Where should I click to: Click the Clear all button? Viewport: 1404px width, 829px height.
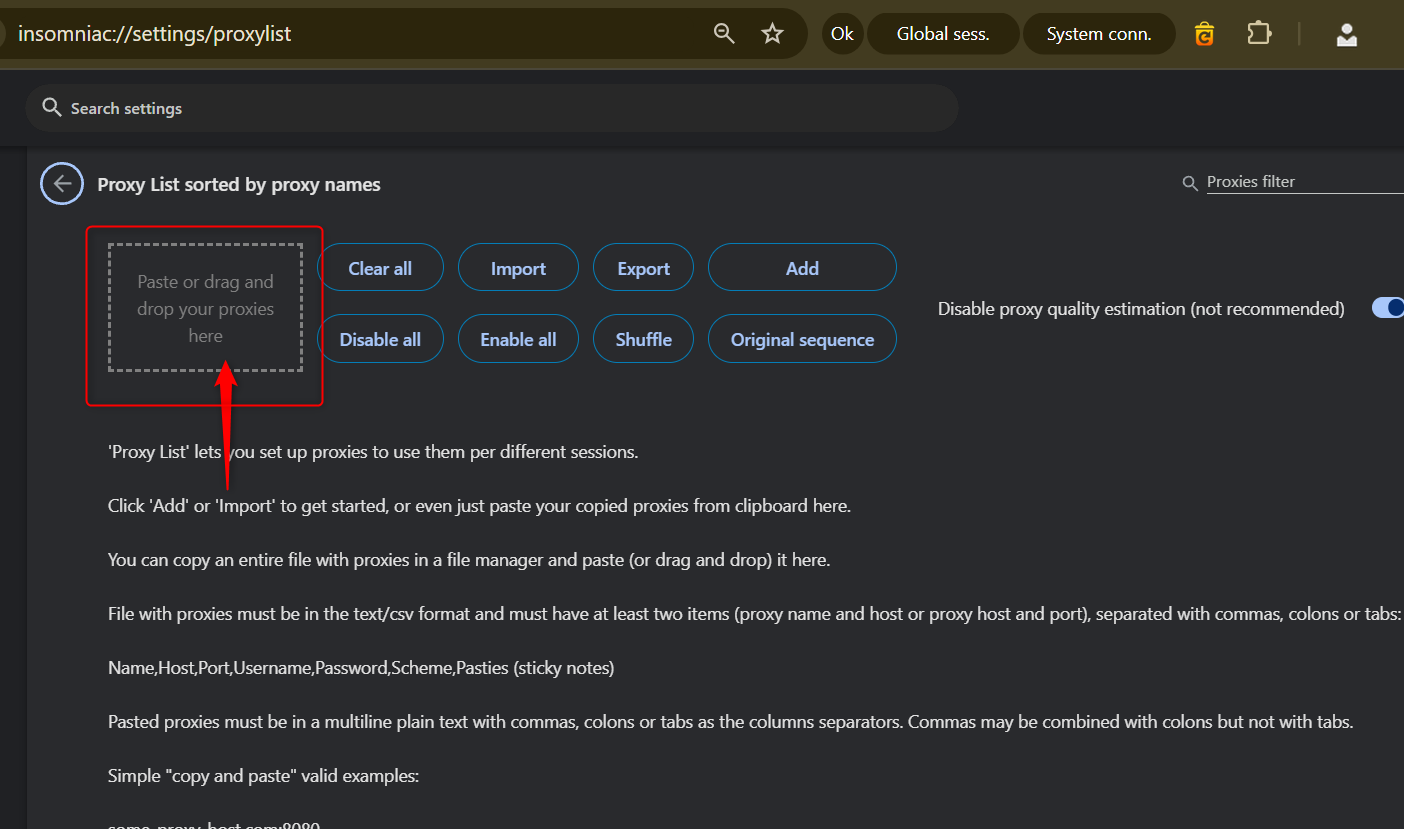(x=380, y=268)
